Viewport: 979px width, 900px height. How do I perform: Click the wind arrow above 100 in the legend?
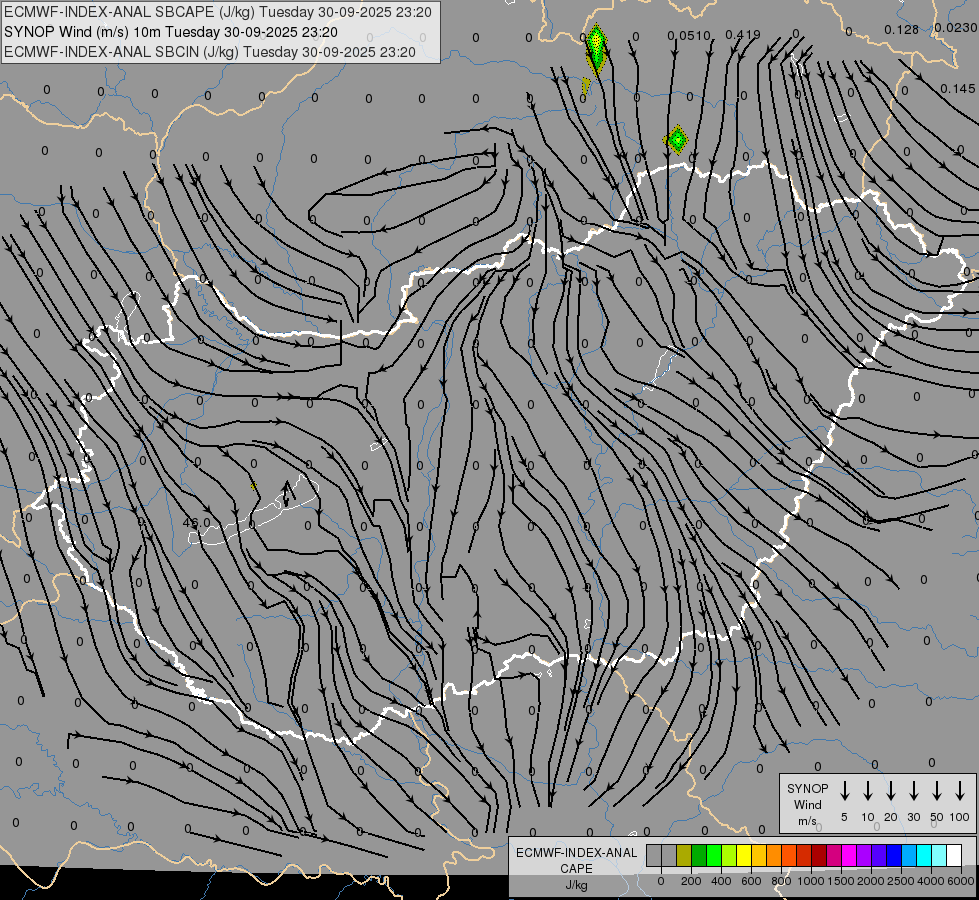(x=960, y=791)
